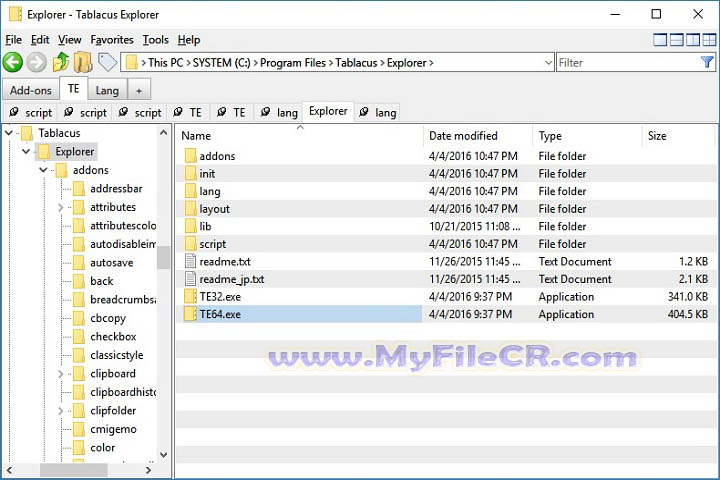This screenshot has width=720, height=480.
Task: Click the Tablacus Explorer title bar icon
Action: click(x=15, y=14)
